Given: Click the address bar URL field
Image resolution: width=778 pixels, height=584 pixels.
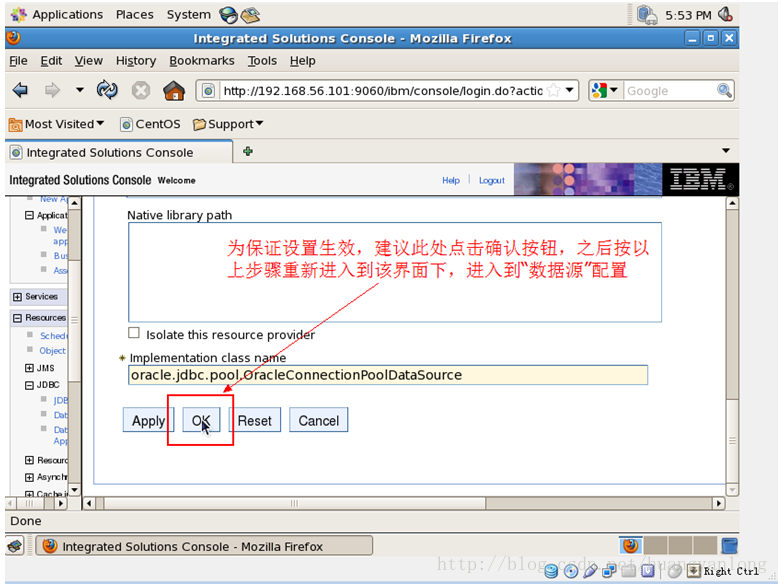Looking at the screenshot, I should point(383,91).
